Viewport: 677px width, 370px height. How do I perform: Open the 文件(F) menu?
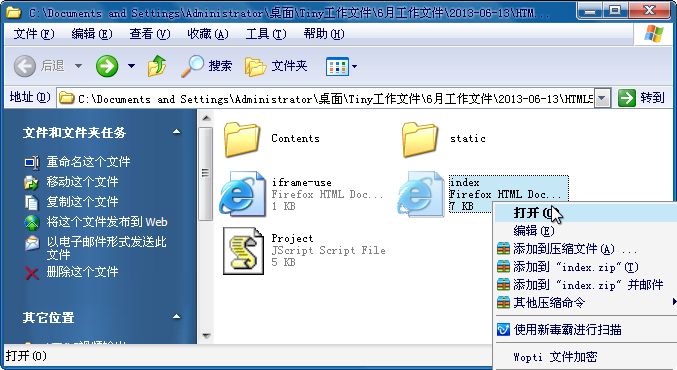(x=34, y=33)
